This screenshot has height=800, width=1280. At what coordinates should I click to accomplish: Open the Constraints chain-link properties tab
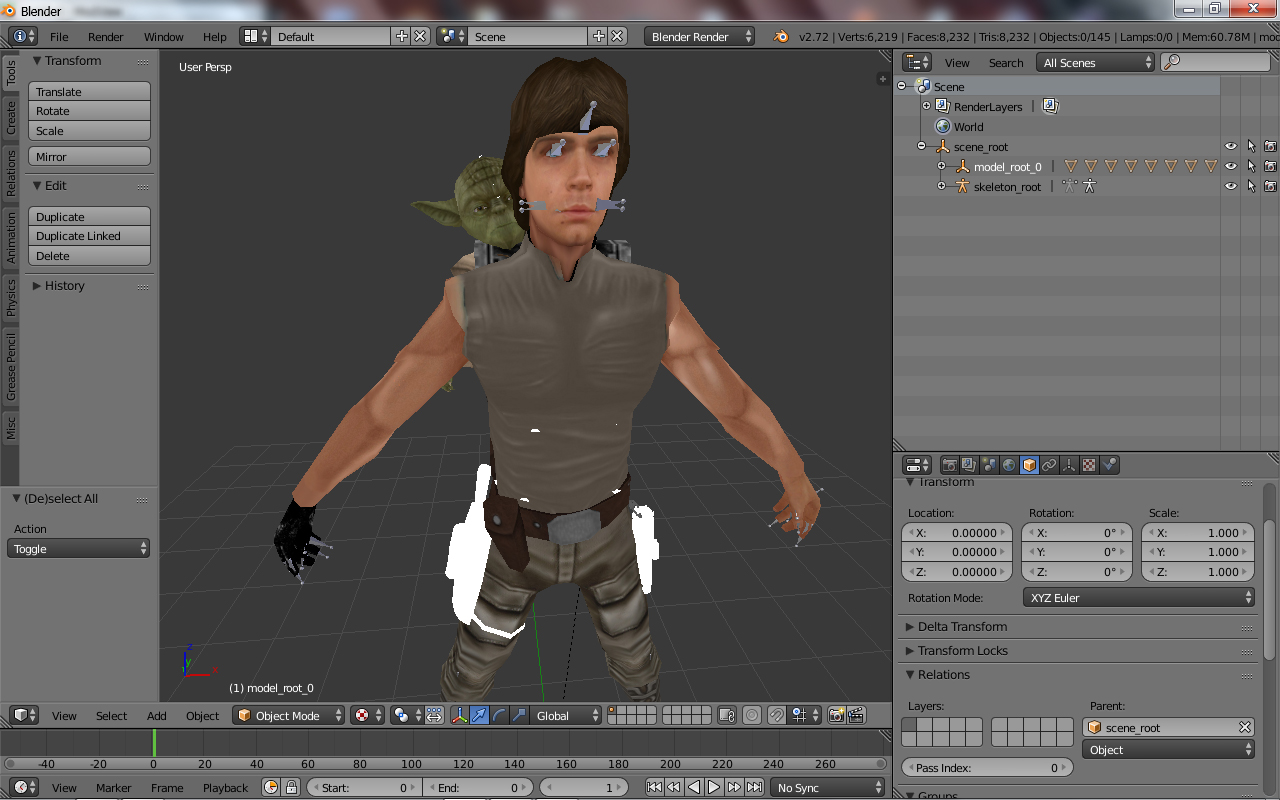click(1049, 465)
